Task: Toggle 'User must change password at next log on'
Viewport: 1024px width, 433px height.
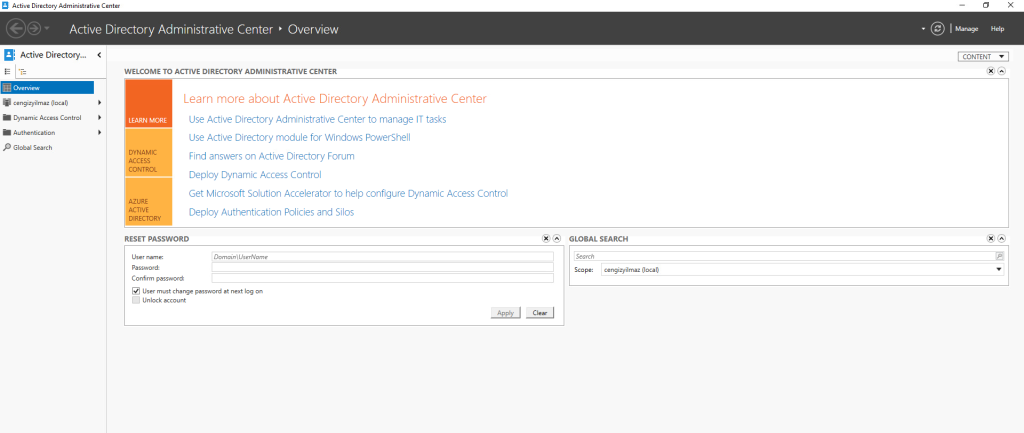Action: [x=136, y=291]
